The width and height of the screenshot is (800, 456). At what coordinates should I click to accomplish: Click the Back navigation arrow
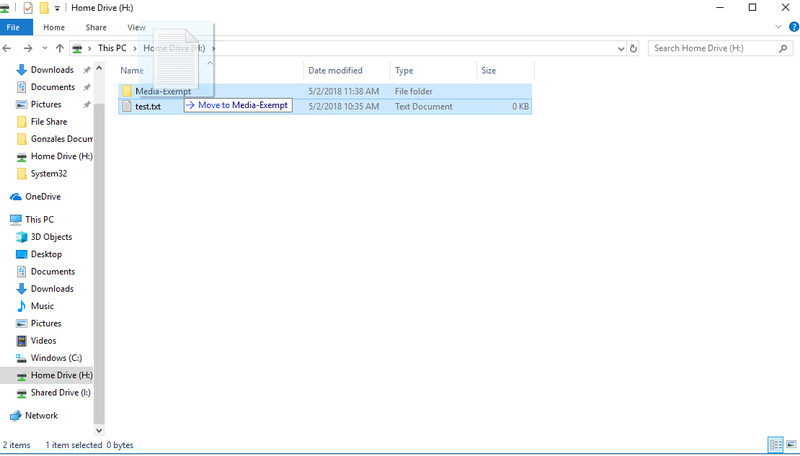coord(9,48)
